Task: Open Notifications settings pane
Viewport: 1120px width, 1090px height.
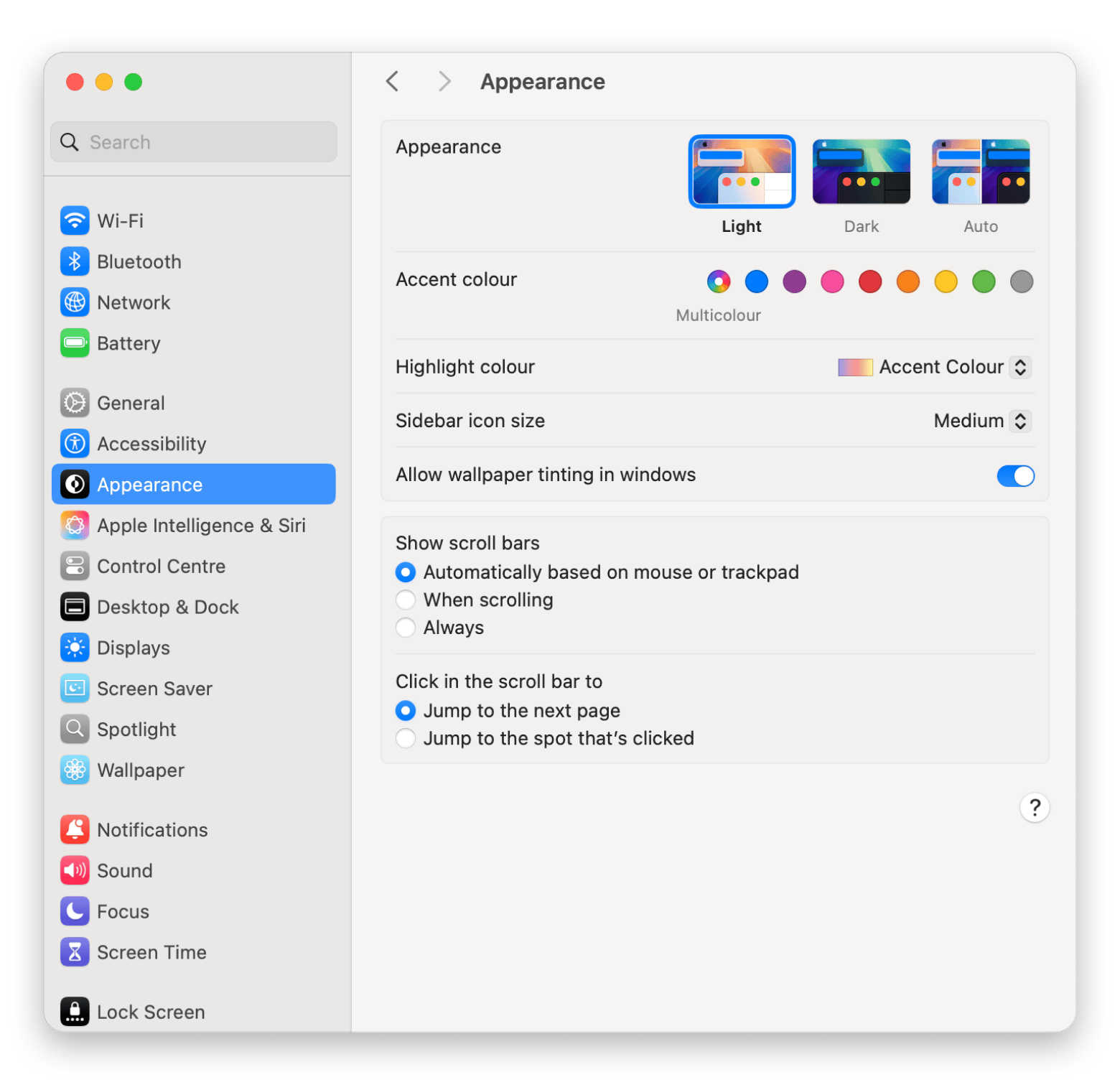Action: (152, 830)
